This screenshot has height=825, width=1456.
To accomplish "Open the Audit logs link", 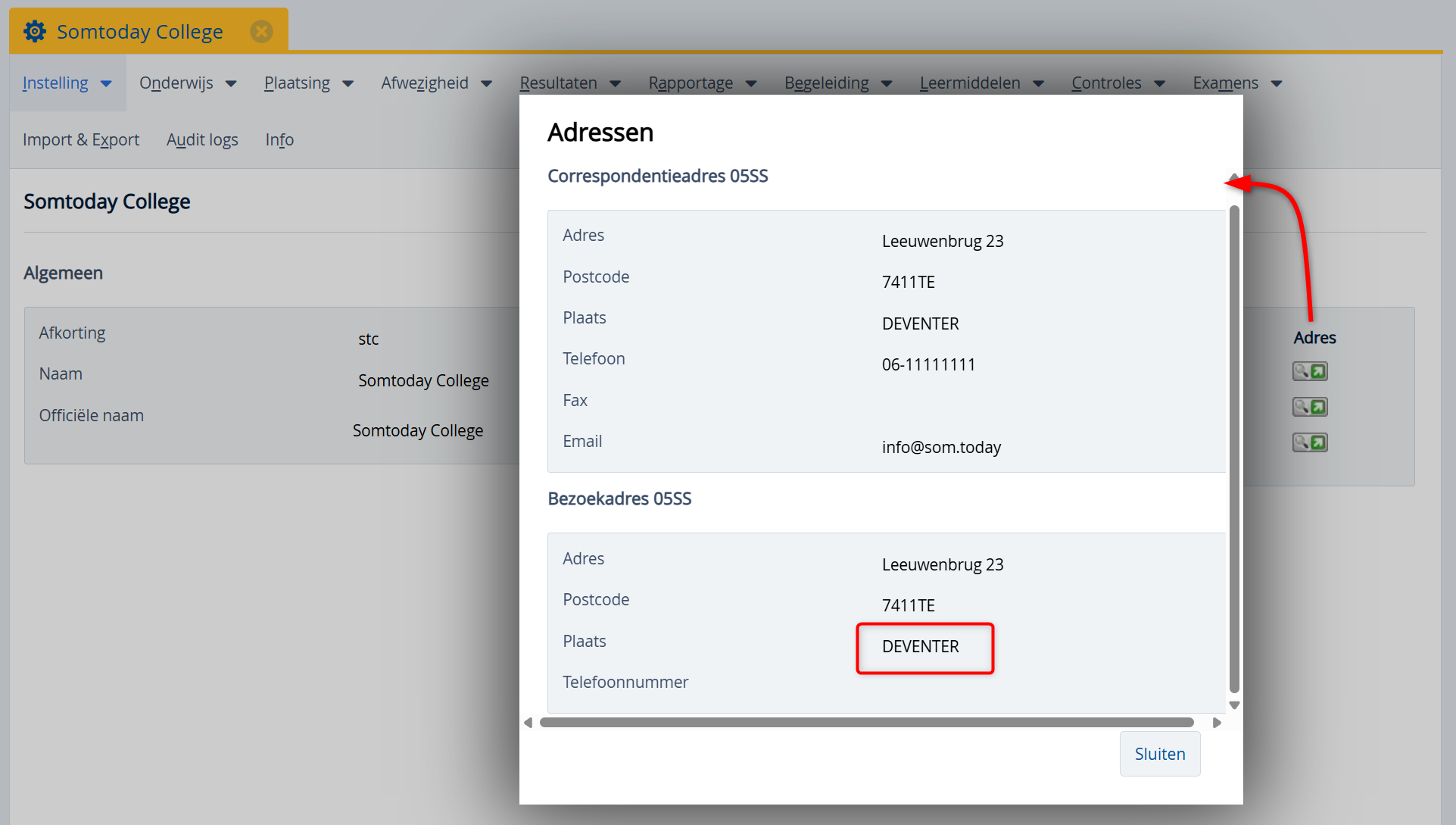I will (x=202, y=140).
